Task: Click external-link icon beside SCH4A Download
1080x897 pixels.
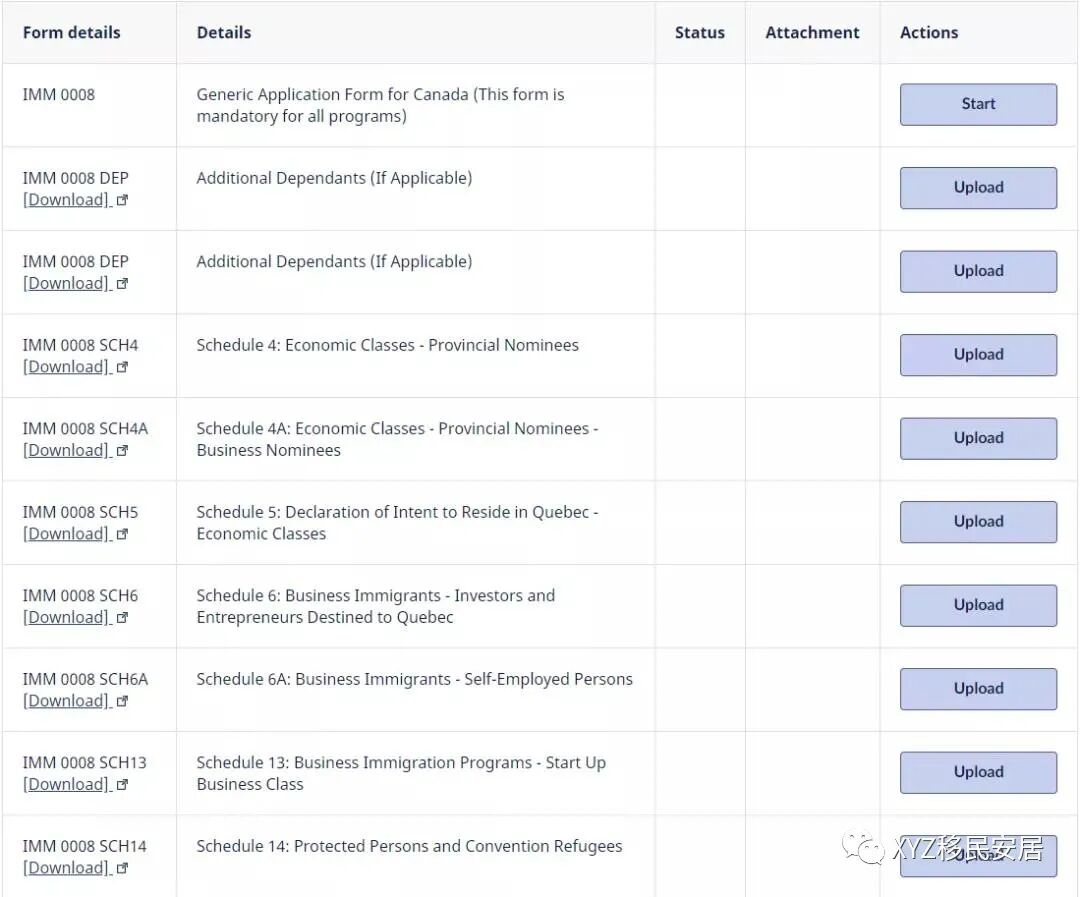Action: click(123, 451)
